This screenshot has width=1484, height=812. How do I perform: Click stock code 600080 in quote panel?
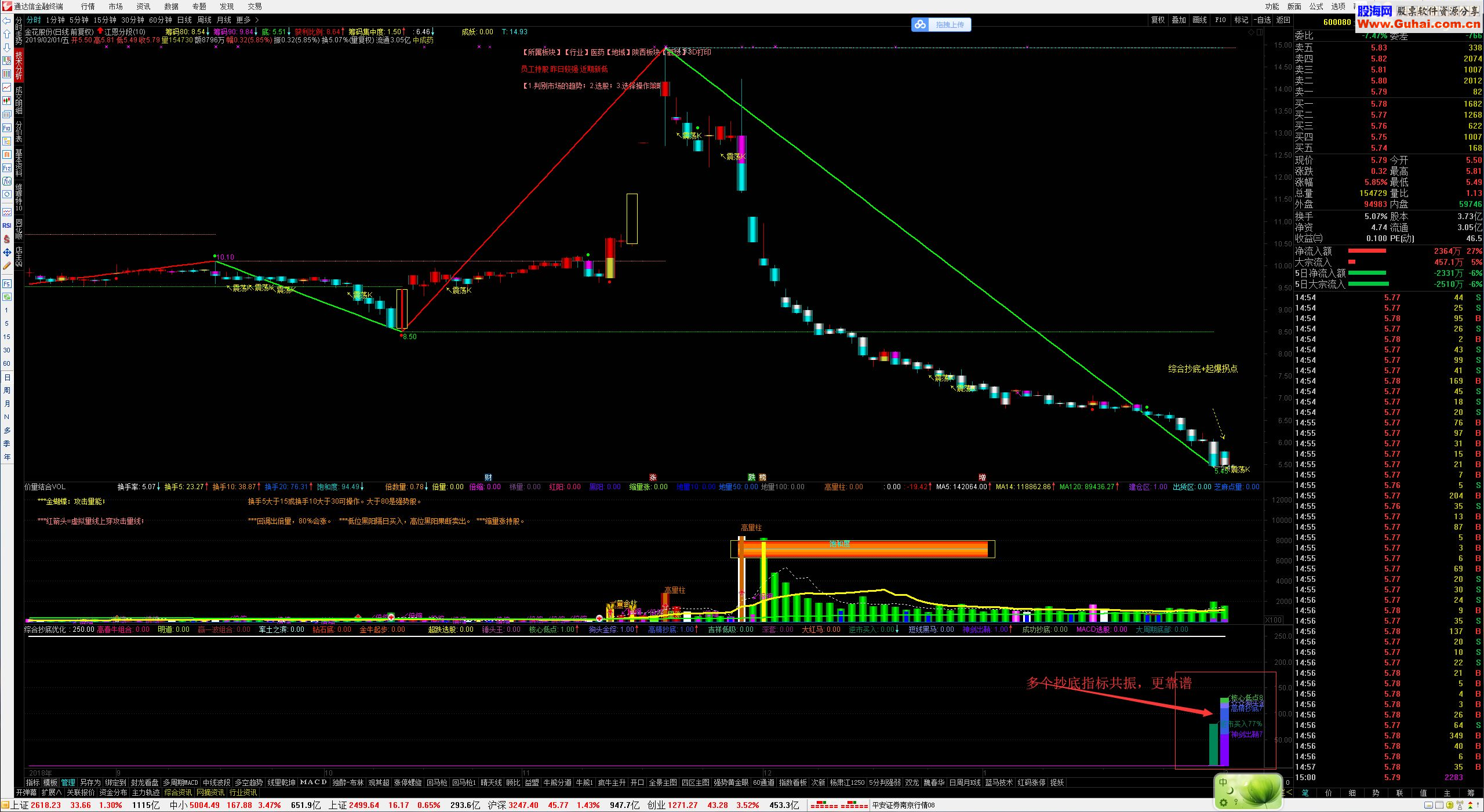[1337, 22]
